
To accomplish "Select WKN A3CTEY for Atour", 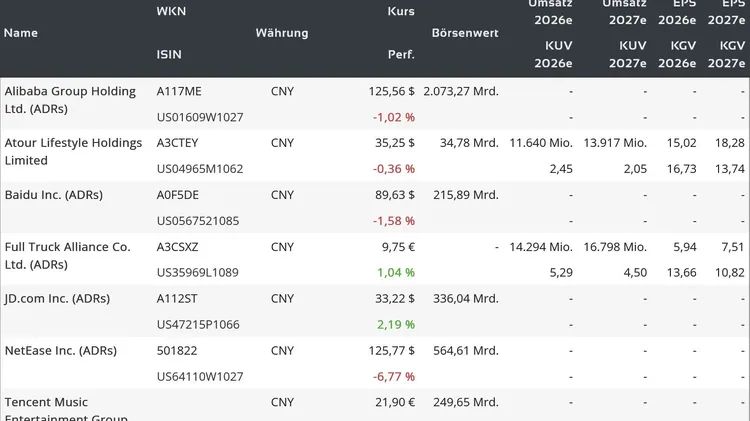I will tap(177, 143).
